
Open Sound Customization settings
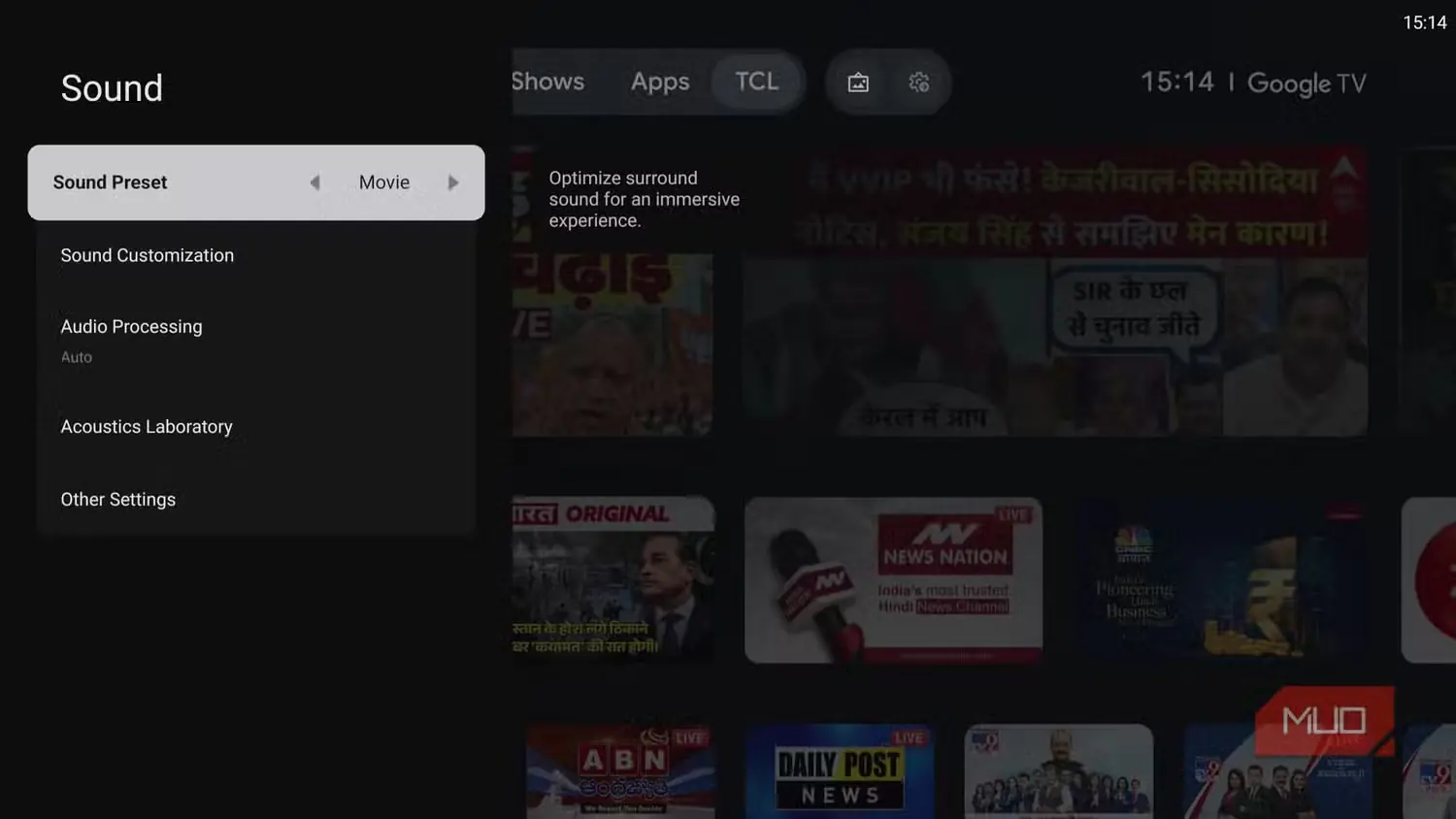pos(256,255)
